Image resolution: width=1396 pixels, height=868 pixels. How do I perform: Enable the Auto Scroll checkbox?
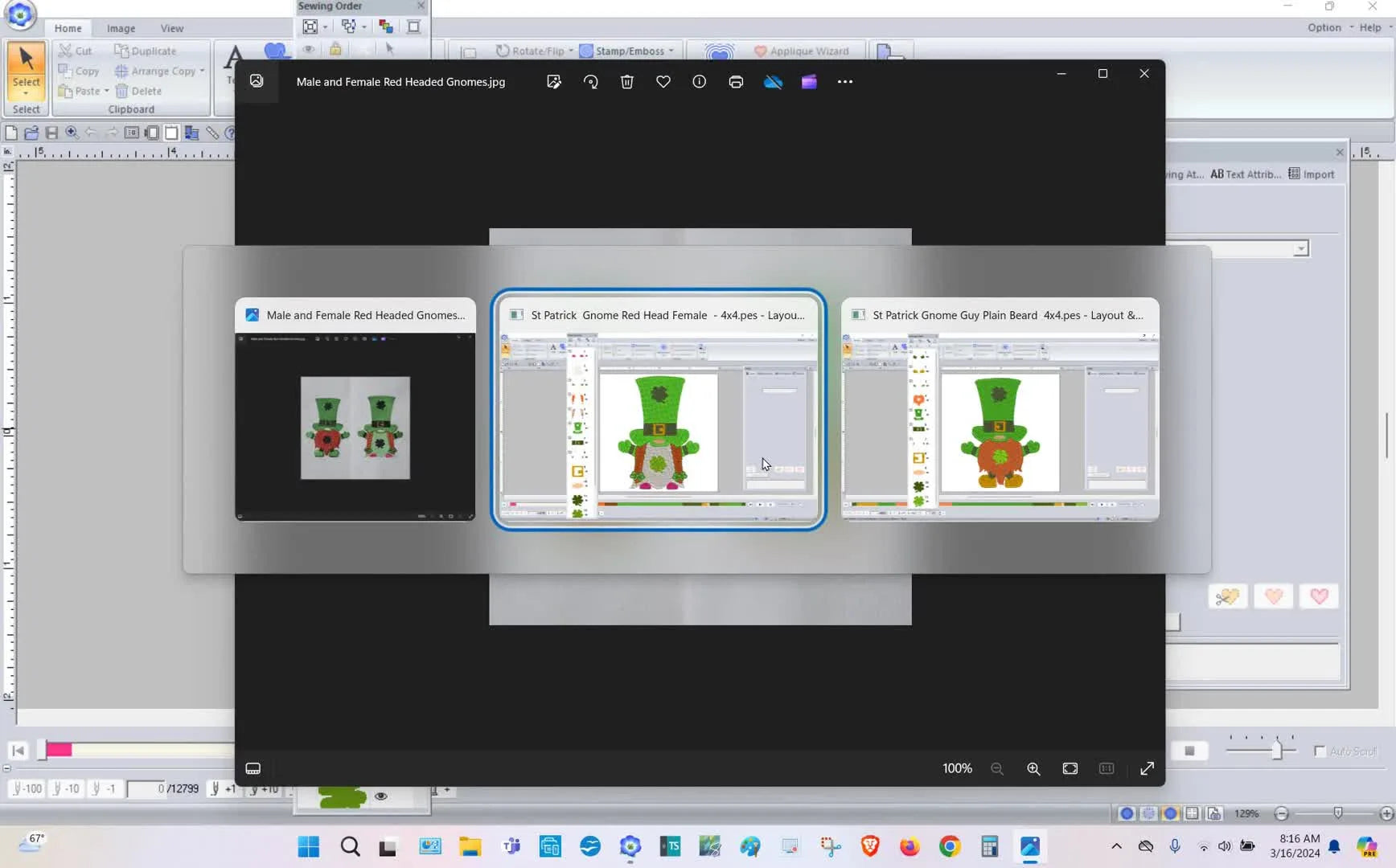1319,751
